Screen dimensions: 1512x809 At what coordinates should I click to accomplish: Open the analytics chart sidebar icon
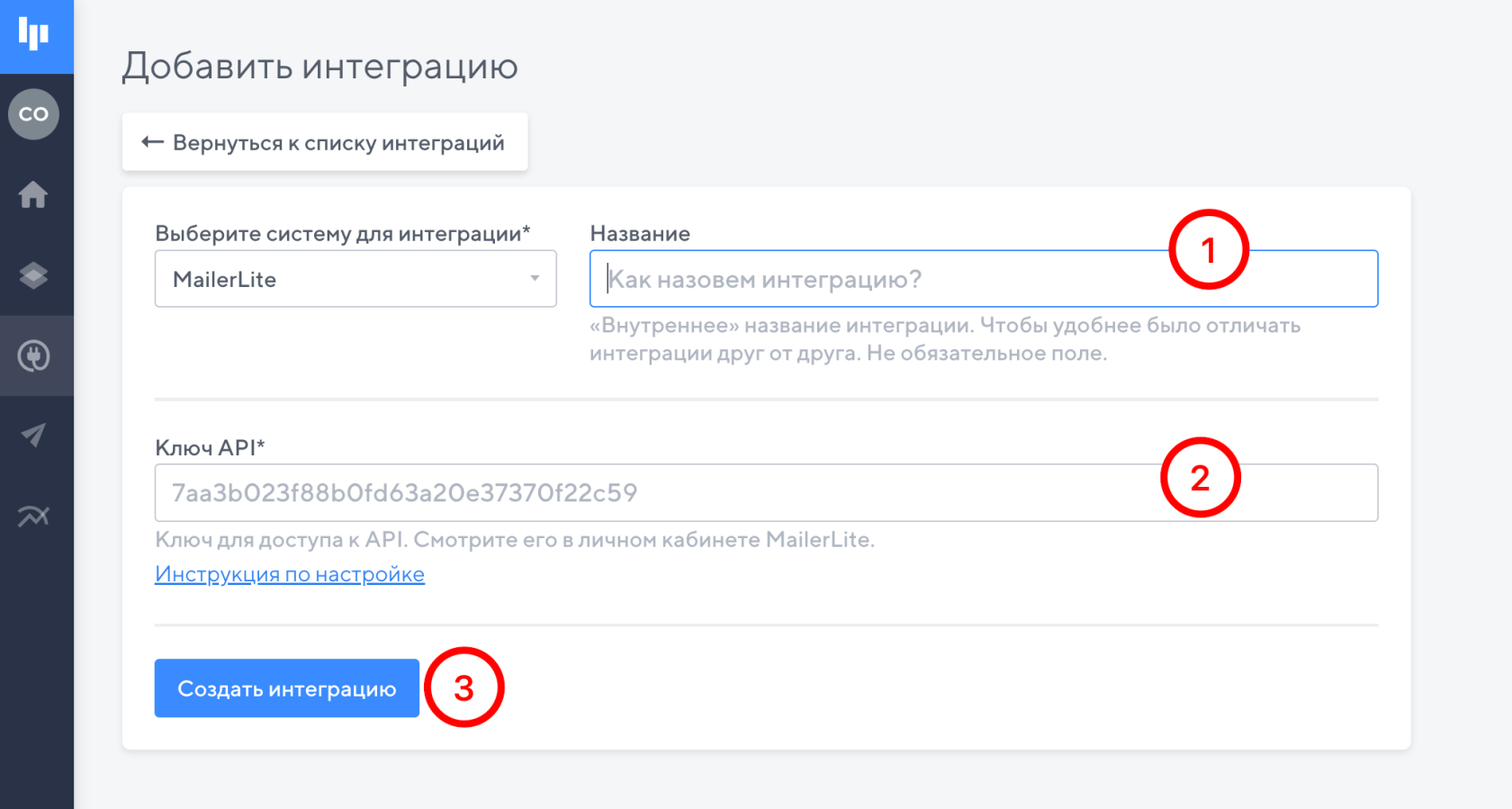click(34, 516)
